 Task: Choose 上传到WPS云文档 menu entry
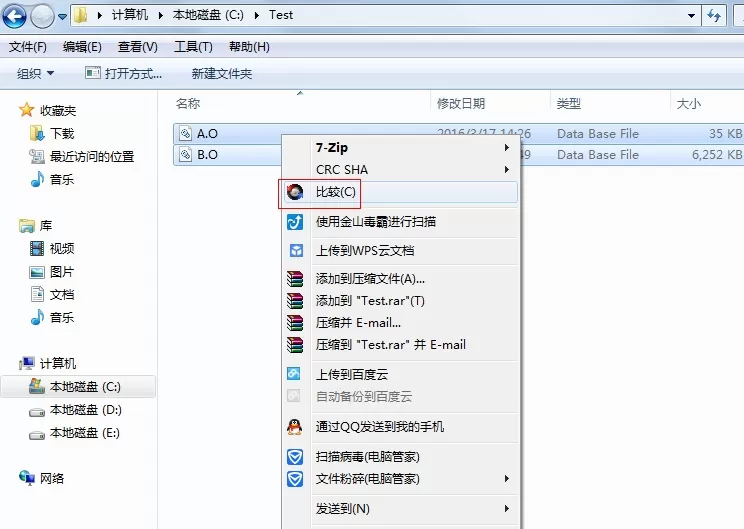tap(400, 251)
